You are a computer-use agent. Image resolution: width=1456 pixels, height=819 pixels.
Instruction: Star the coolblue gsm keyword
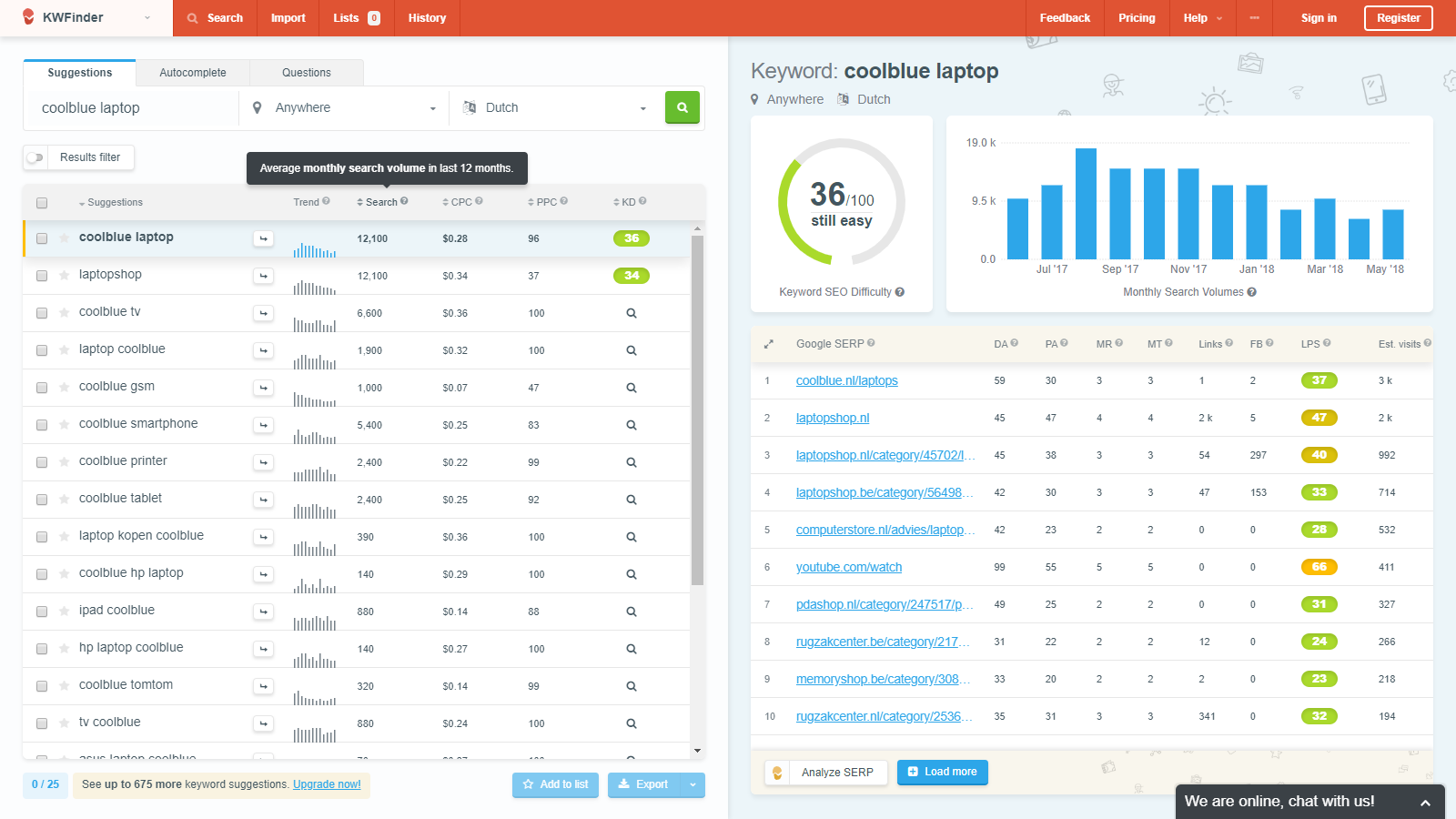coord(65,388)
